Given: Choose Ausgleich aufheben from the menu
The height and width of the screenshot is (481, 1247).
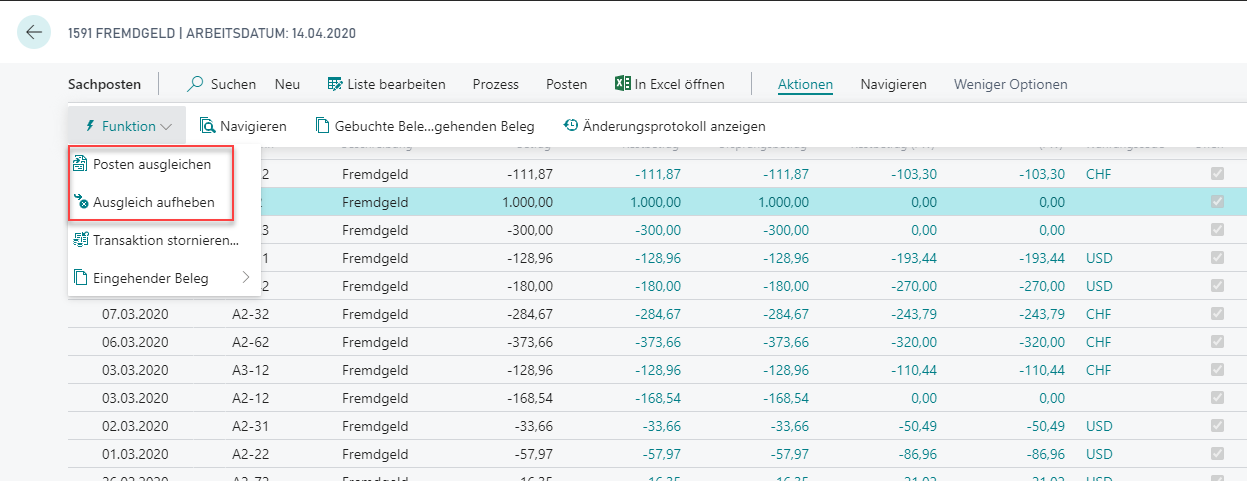Looking at the screenshot, I should pyautogui.click(x=153, y=202).
